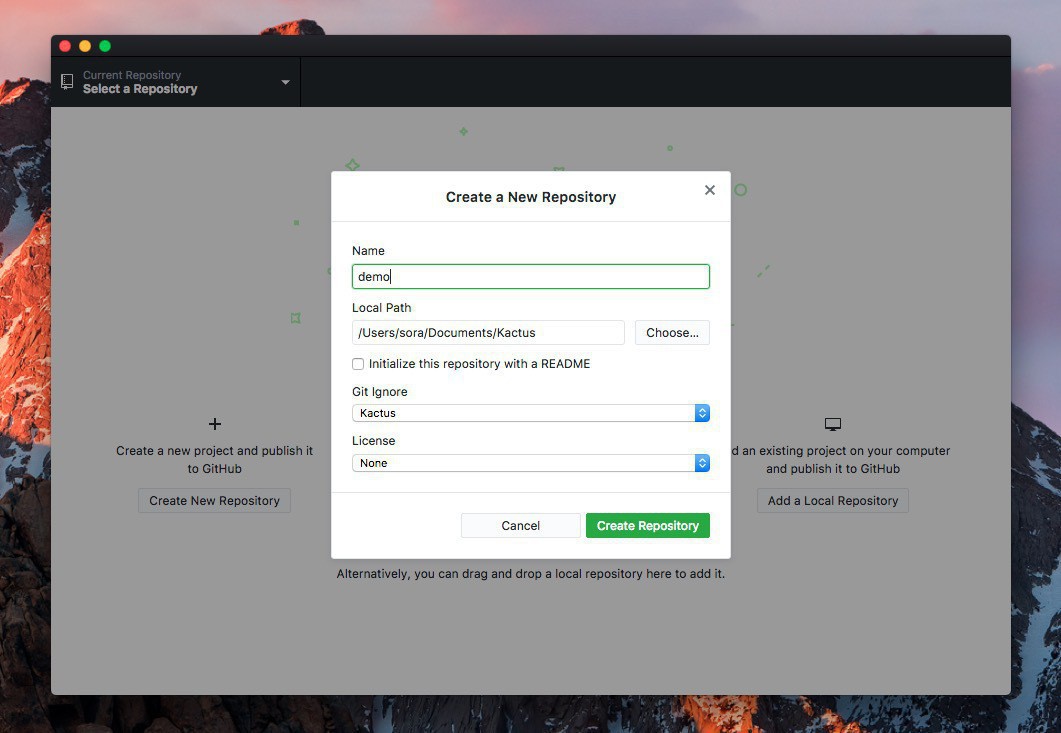The width and height of the screenshot is (1061, 733).
Task: Click the drag and drop hint text
Action: click(530, 574)
